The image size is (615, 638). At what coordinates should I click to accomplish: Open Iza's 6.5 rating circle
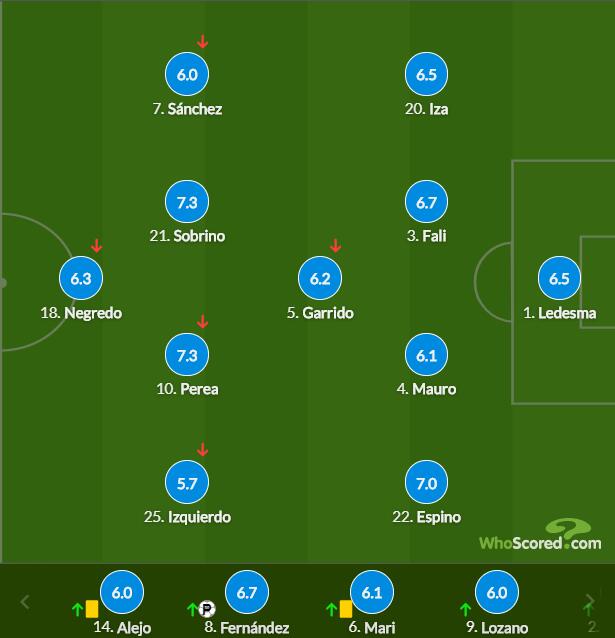click(426, 75)
